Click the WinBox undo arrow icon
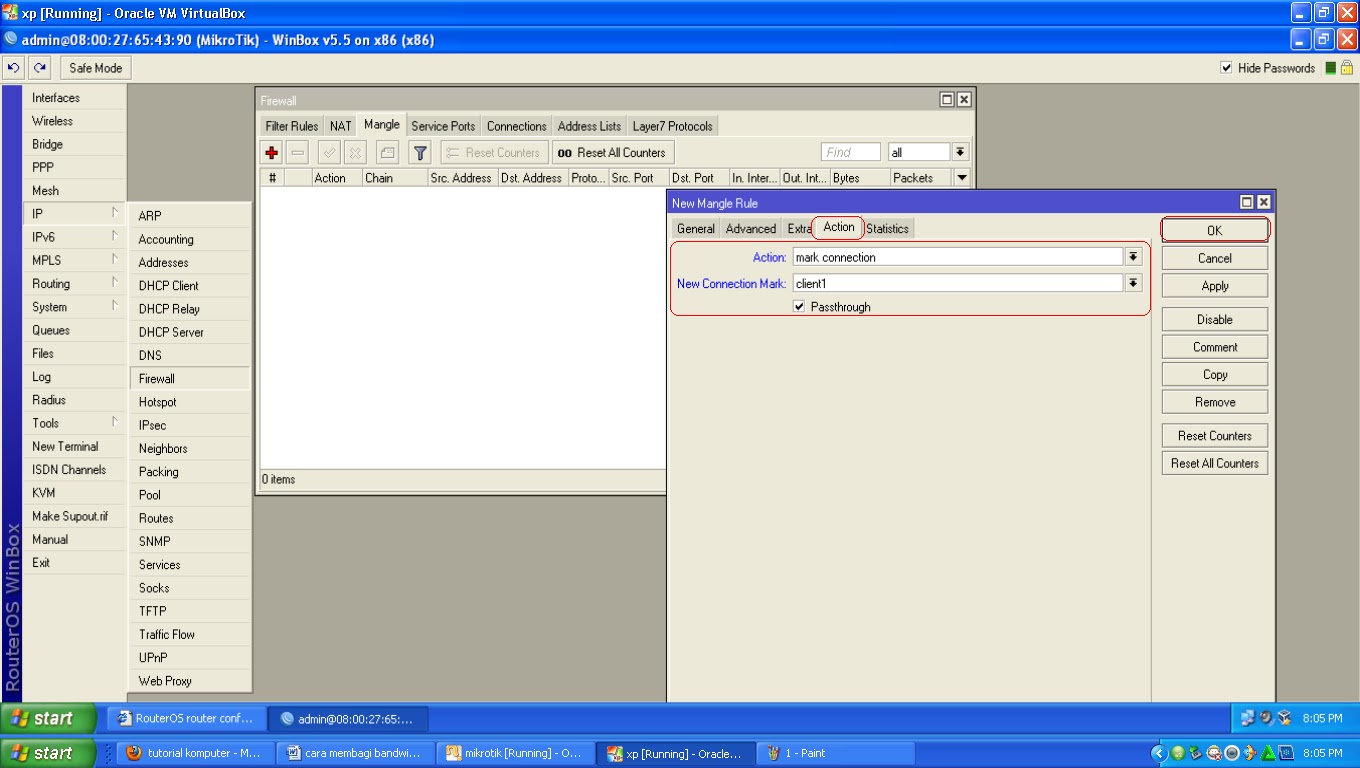Image resolution: width=1360 pixels, height=768 pixels. [x=13, y=68]
